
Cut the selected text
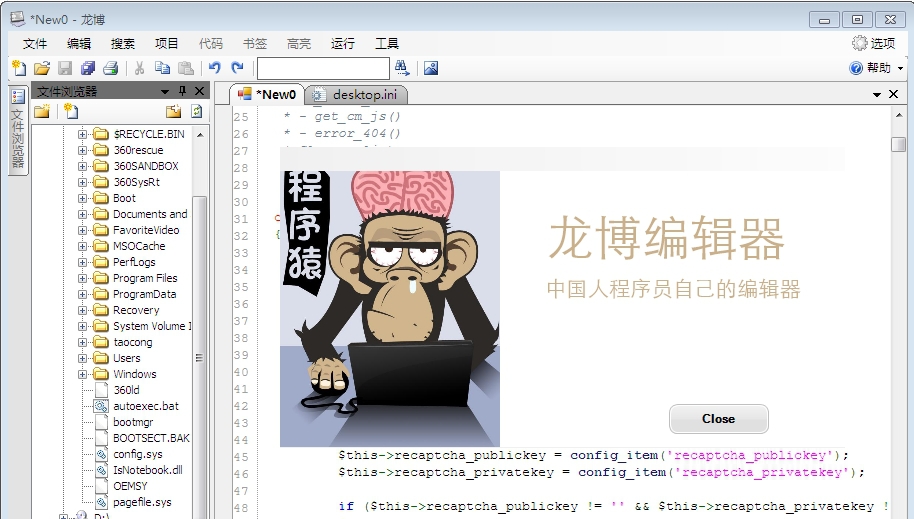click(x=139, y=68)
